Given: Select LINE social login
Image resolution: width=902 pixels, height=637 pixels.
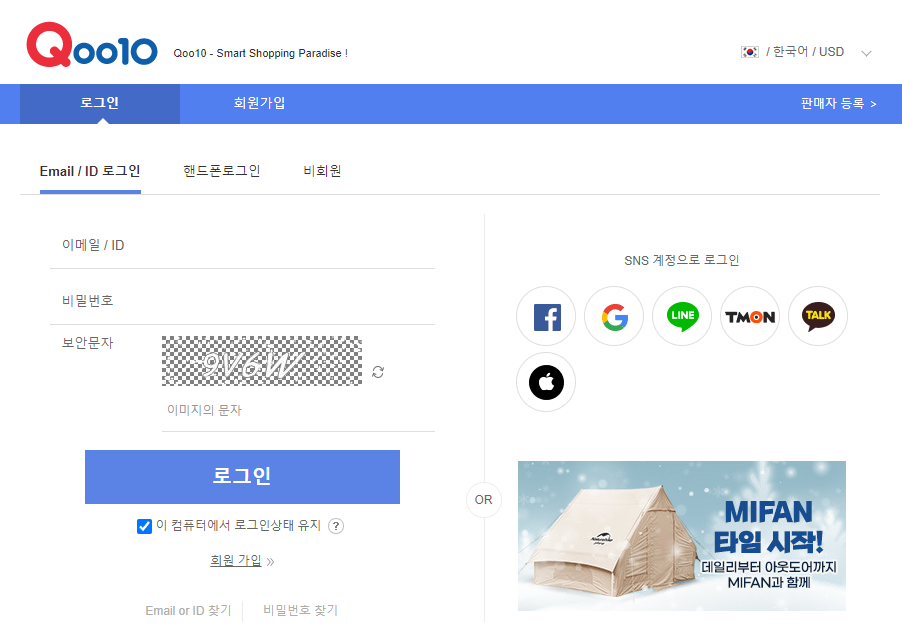Looking at the screenshot, I should [681, 316].
